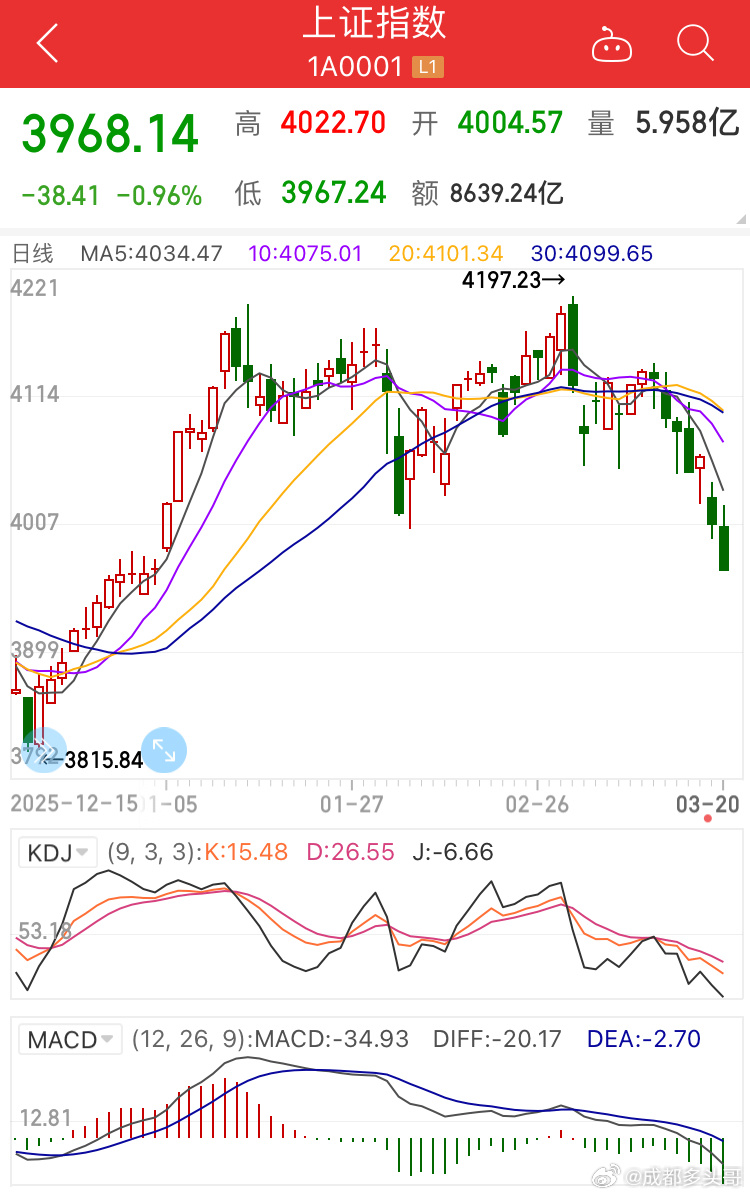Tap the MACD 12.81 axis label

[x=45, y=1118]
